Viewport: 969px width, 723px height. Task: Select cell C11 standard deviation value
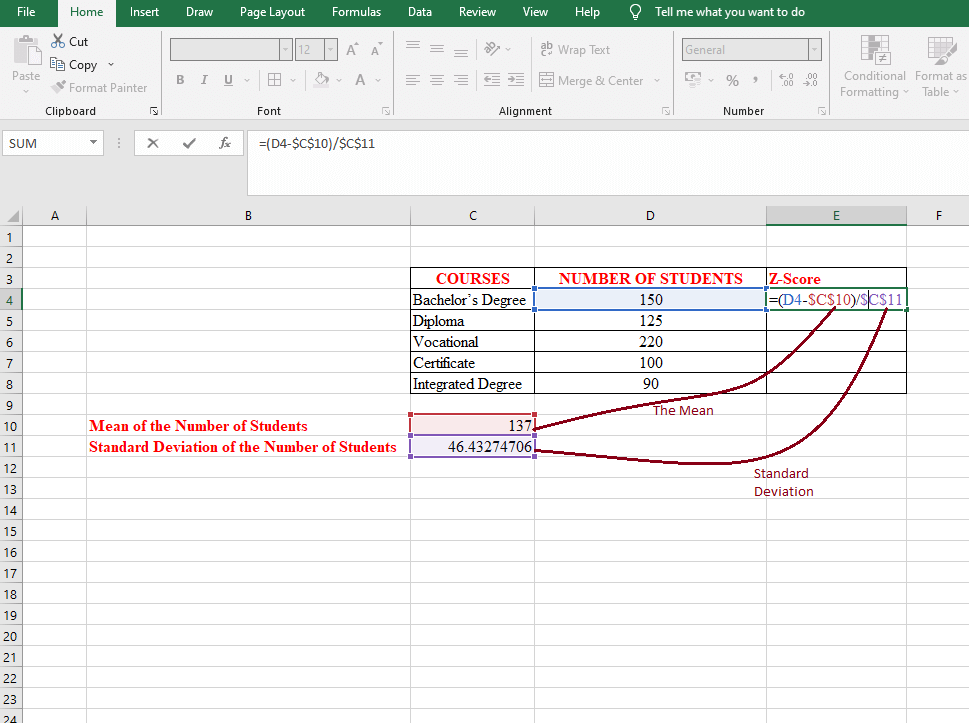click(472, 447)
